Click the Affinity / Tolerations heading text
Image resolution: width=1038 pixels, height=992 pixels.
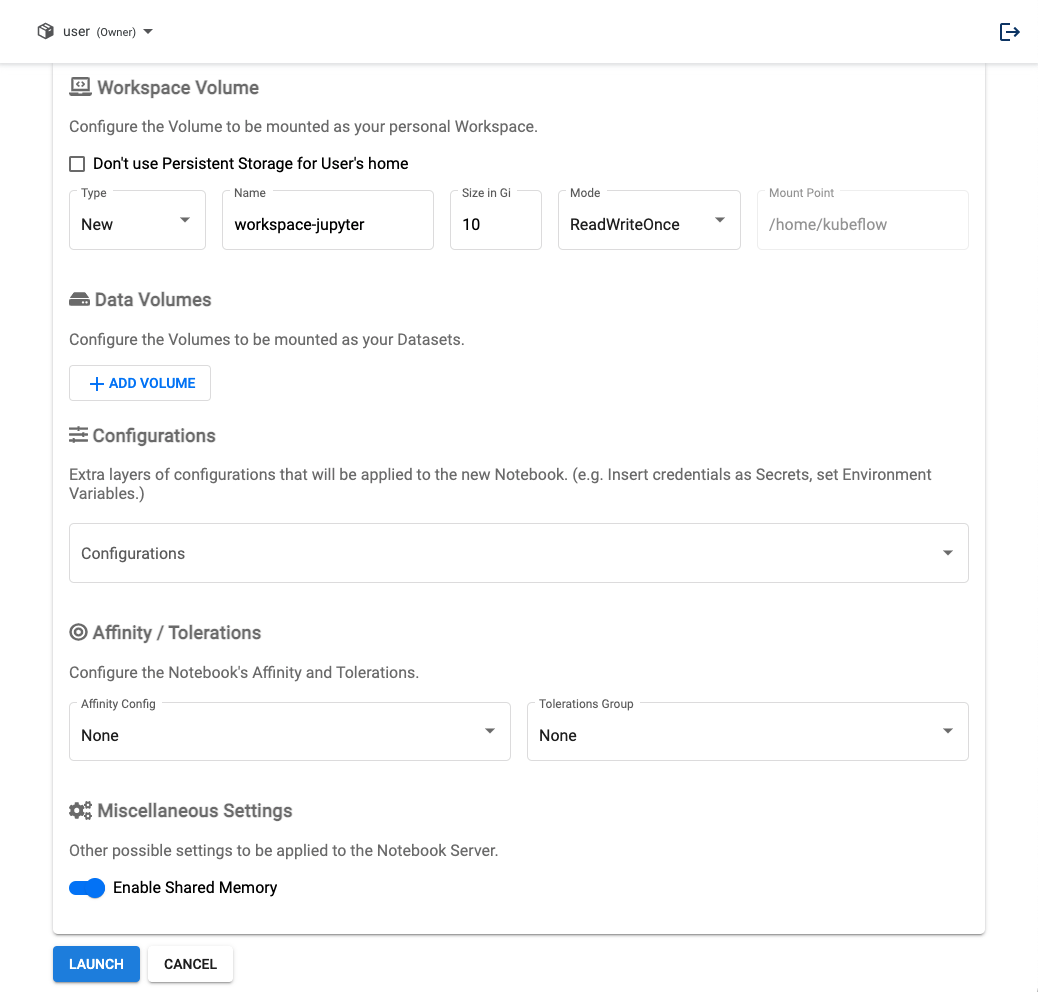tap(177, 633)
